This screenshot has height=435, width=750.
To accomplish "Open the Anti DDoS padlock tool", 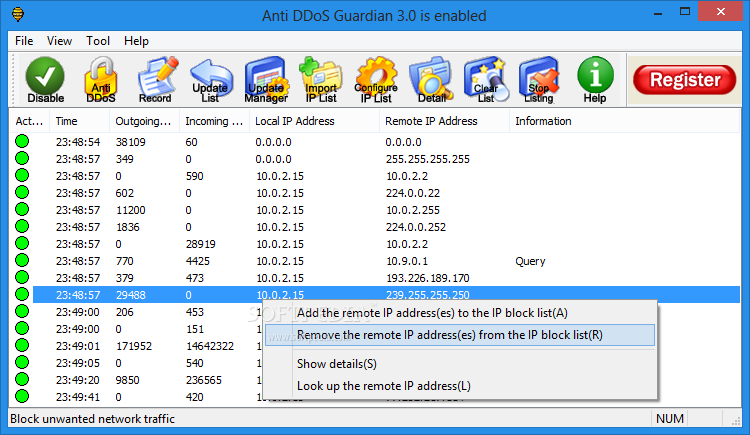I will point(101,80).
